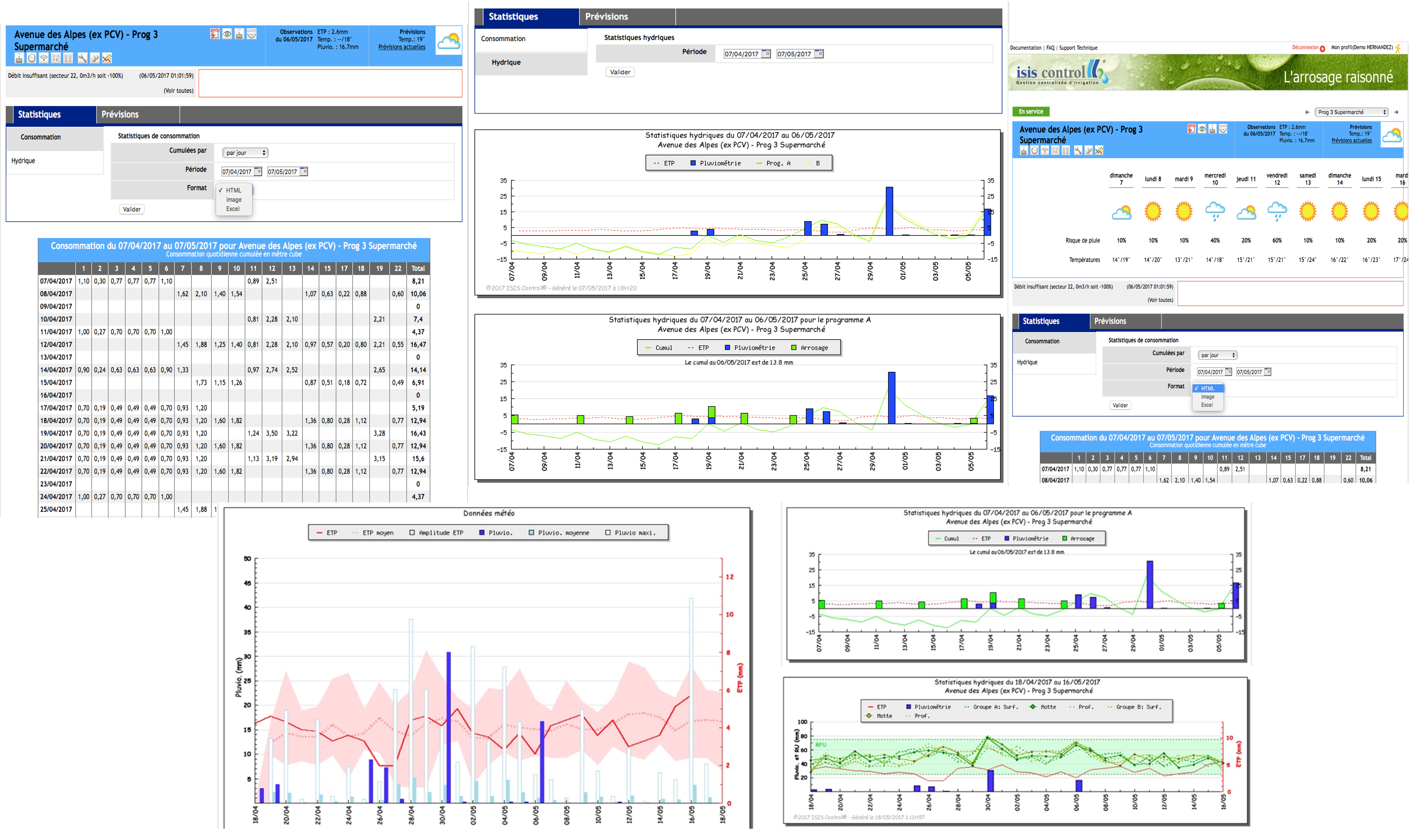This screenshot has width=1409, height=840.
Task: Toggle the Pluvio. maxi. legend box in Données météo
Action: coord(608,533)
